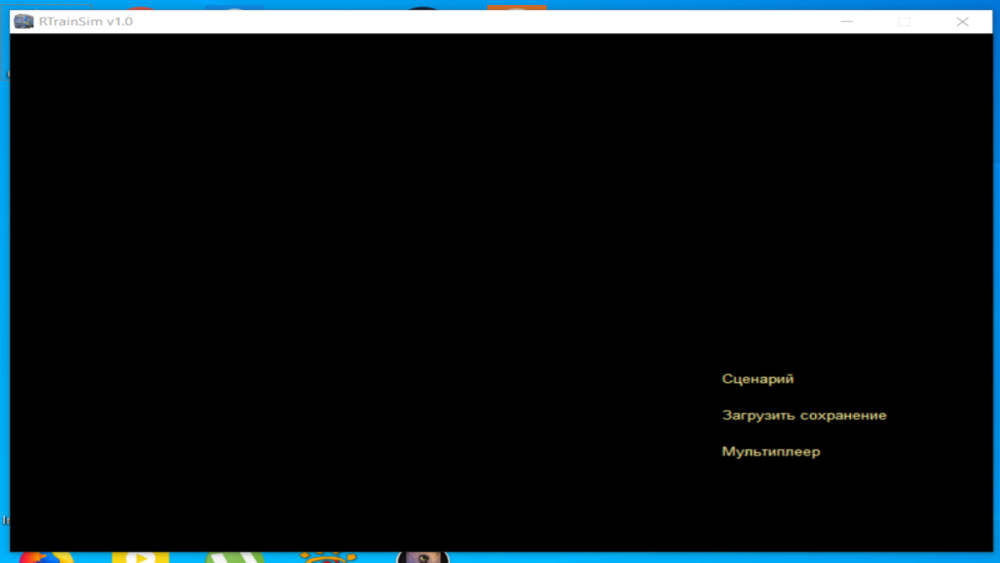Select the blue icon peeking above the window

[235, 8]
